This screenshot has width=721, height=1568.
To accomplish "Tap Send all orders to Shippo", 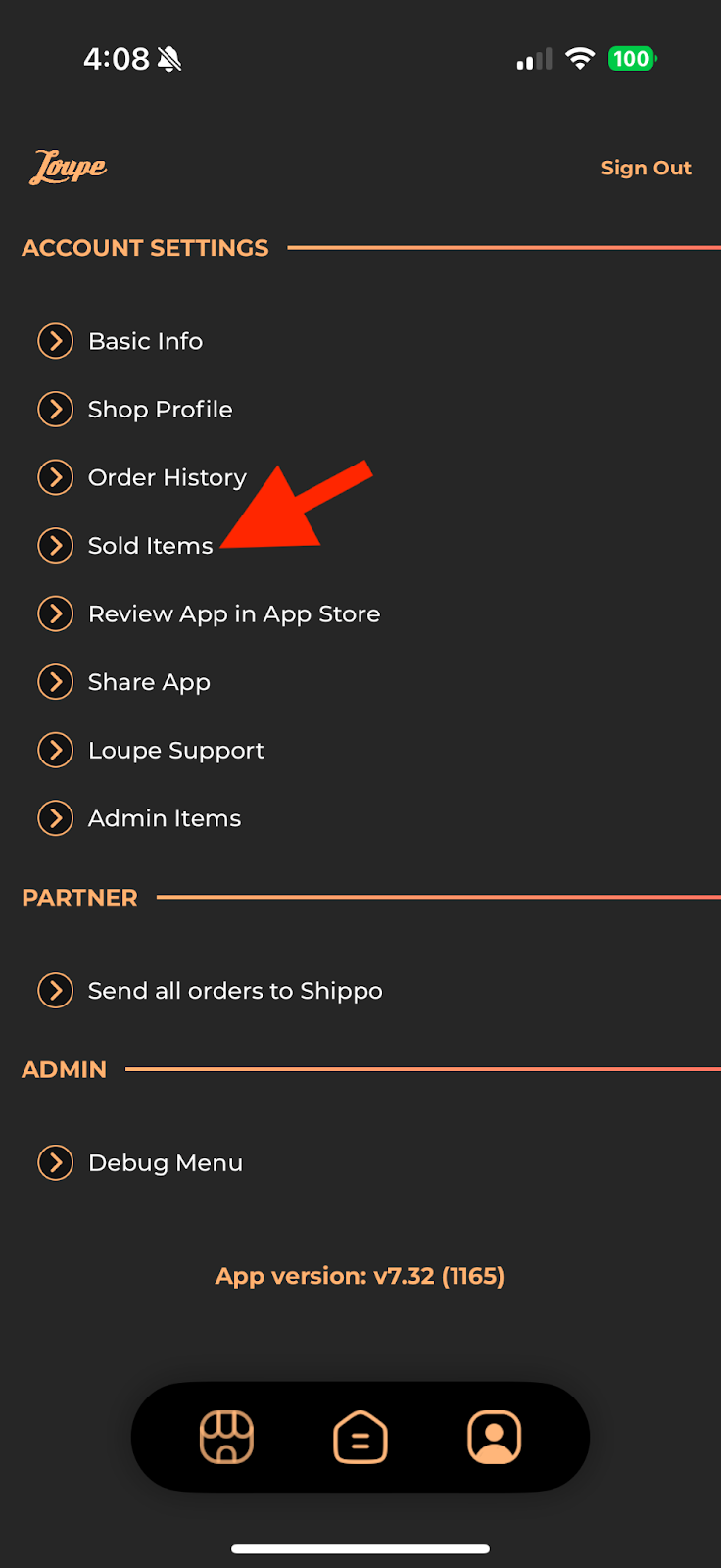I will coord(234,991).
